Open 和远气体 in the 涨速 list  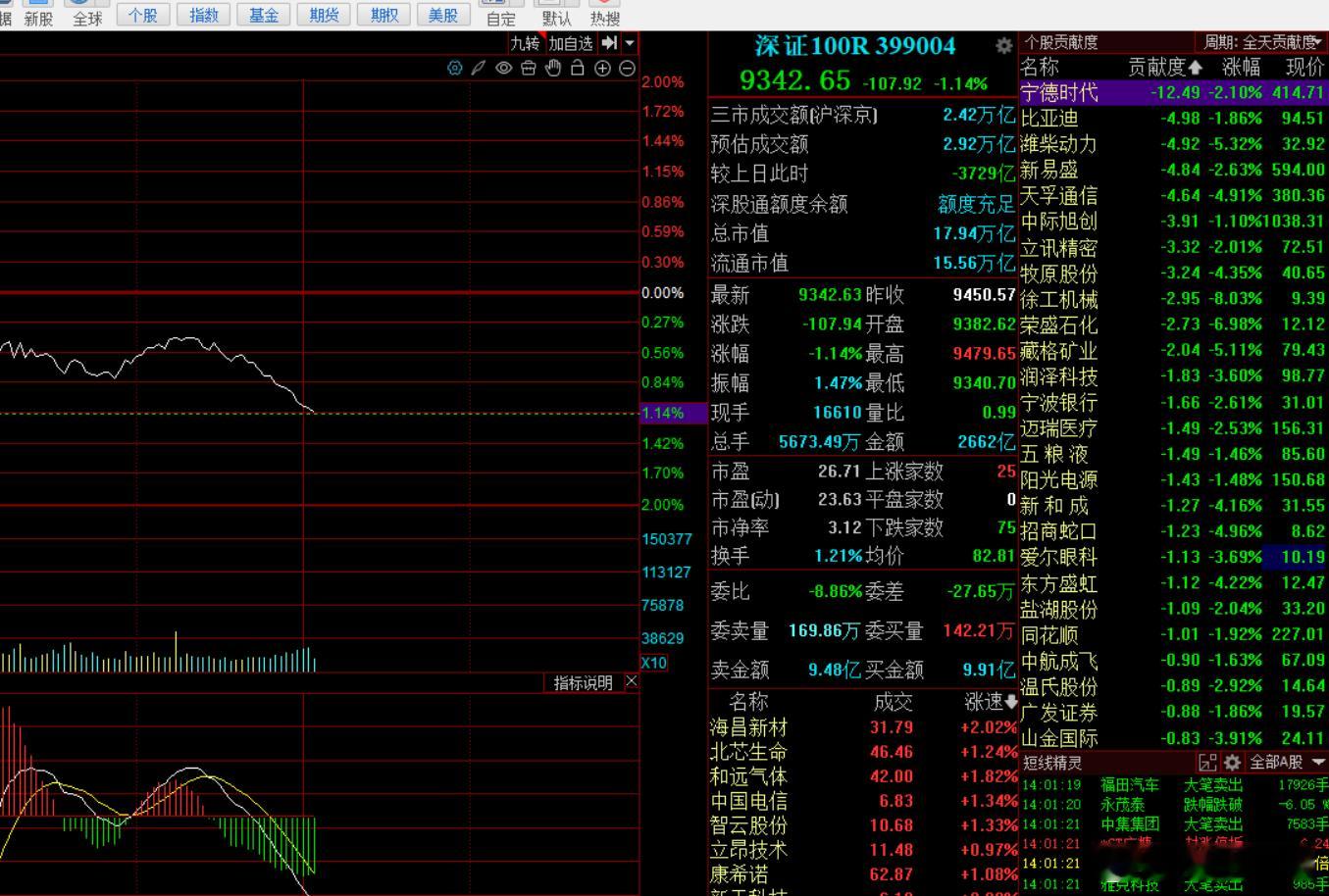click(x=864, y=776)
